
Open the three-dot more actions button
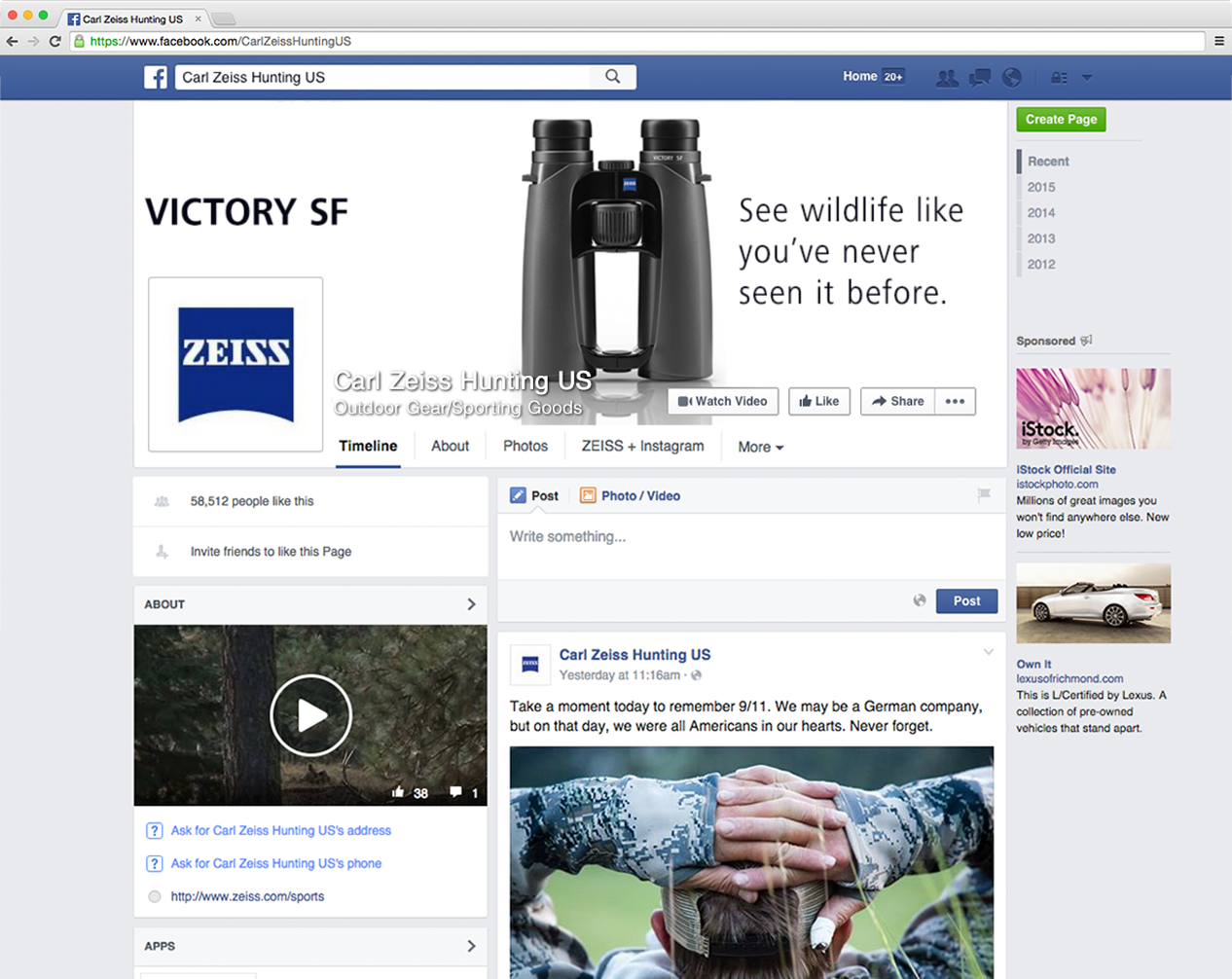click(955, 401)
